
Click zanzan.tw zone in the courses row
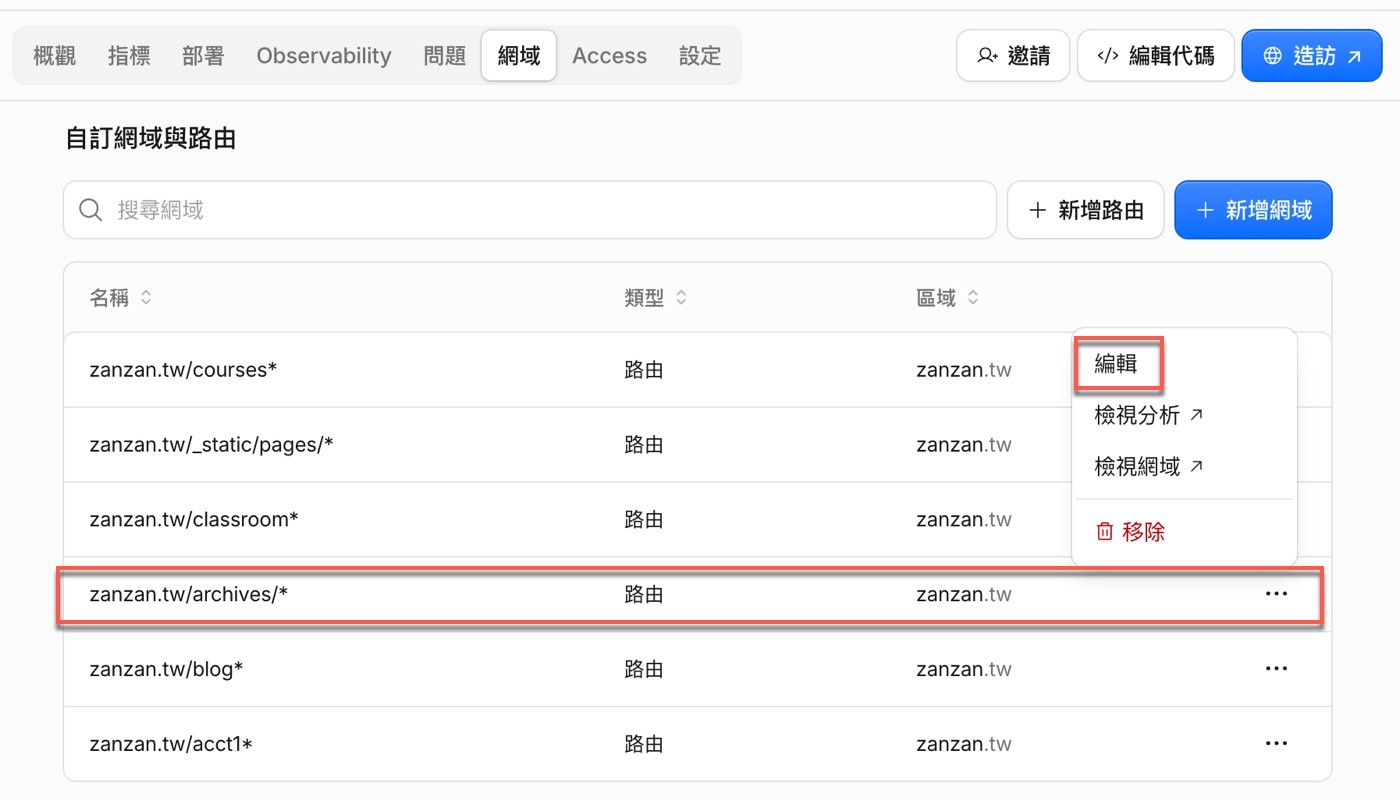click(x=964, y=370)
